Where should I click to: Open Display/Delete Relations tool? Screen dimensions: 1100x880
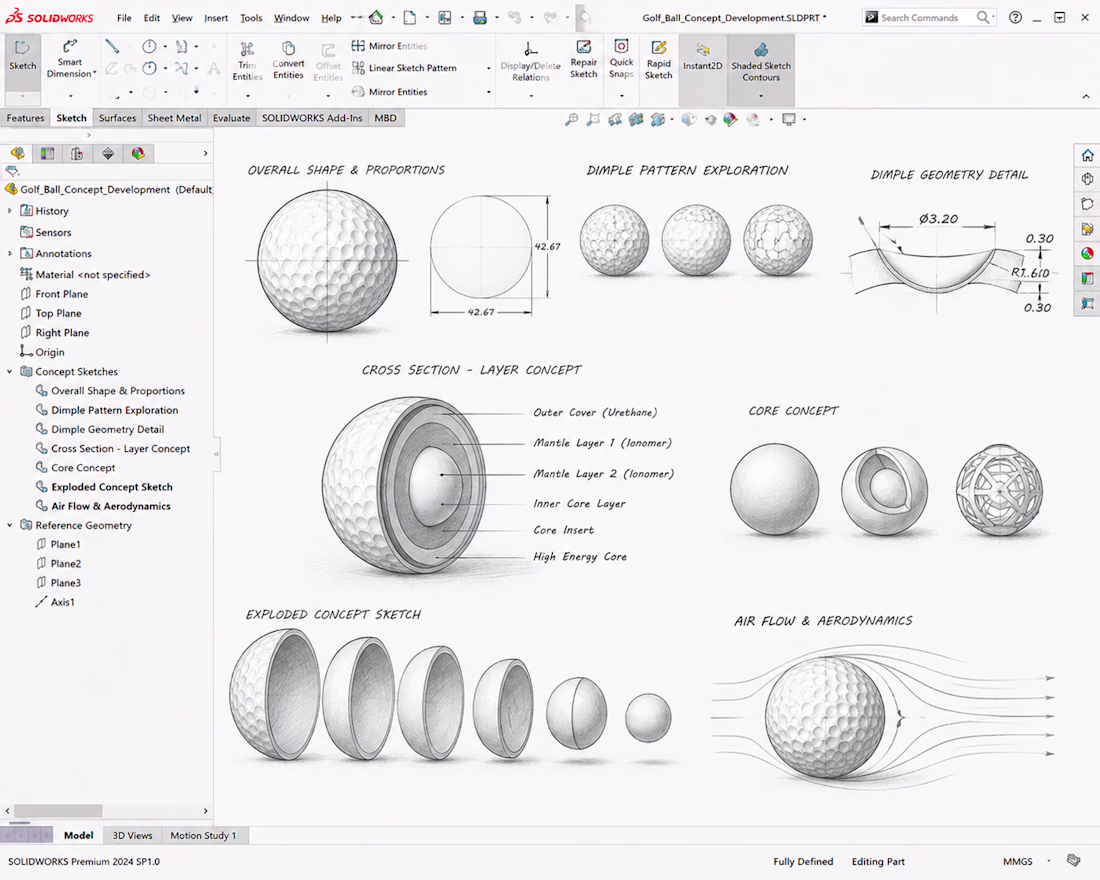click(530, 61)
